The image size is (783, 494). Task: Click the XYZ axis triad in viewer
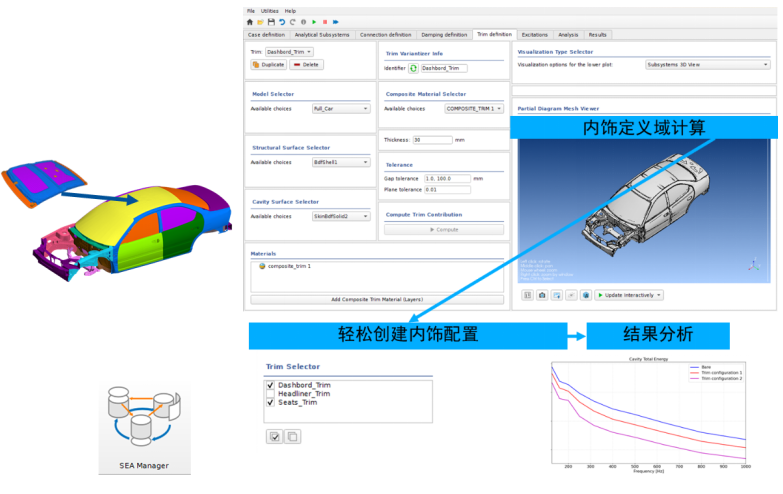(754, 264)
